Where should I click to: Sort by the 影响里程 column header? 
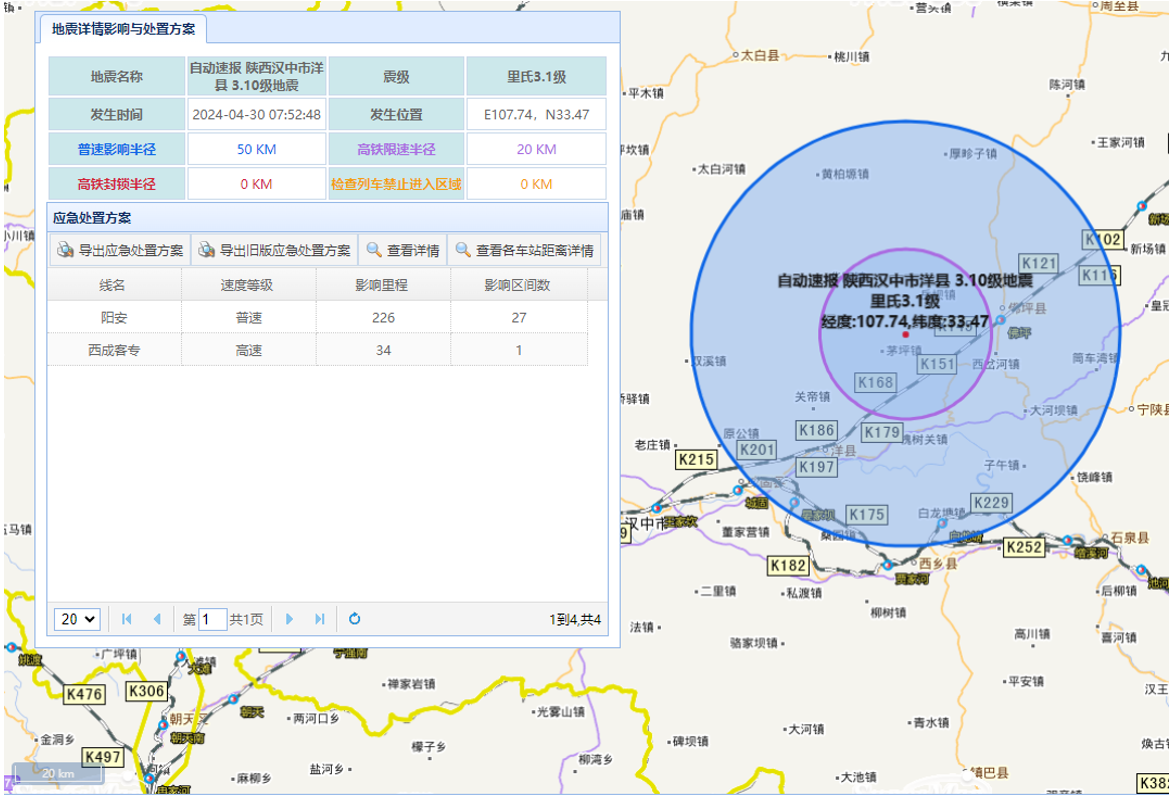point(382,285)
